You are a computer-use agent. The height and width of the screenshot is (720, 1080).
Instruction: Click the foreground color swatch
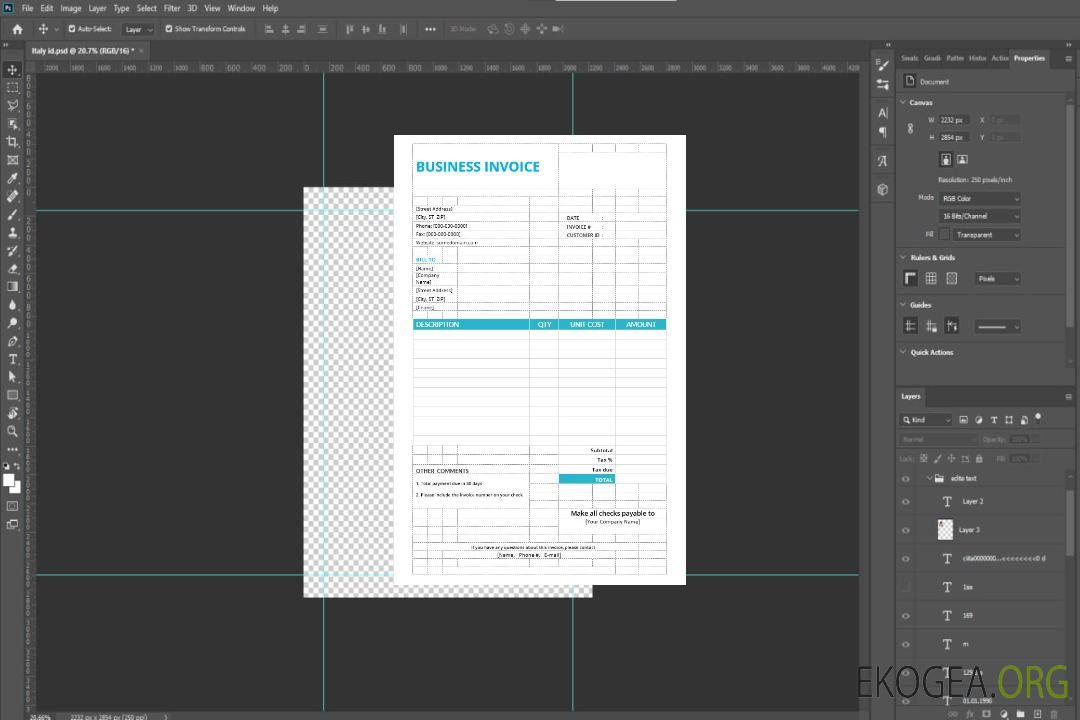(9, 480)
